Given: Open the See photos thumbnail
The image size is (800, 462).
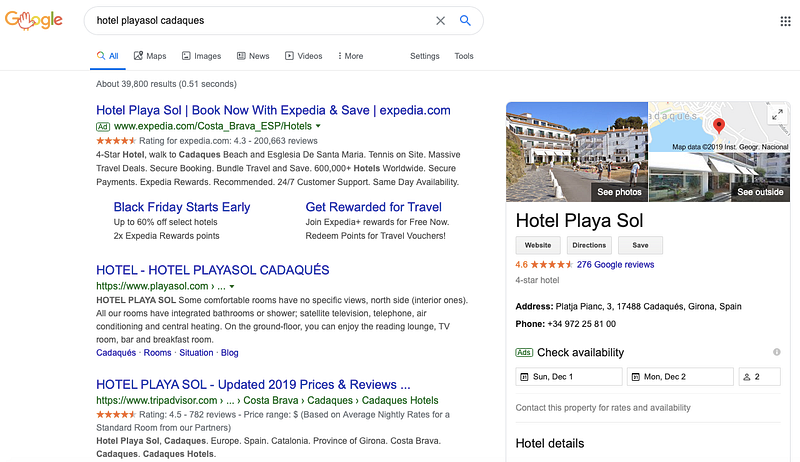Looking at the screenshot, I should click(577, 152).
